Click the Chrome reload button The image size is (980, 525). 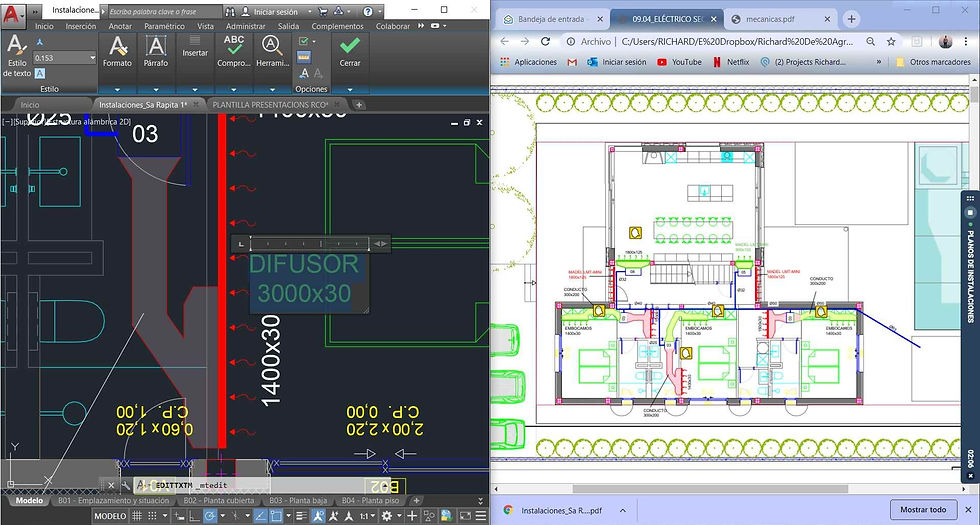click(545, 41)
